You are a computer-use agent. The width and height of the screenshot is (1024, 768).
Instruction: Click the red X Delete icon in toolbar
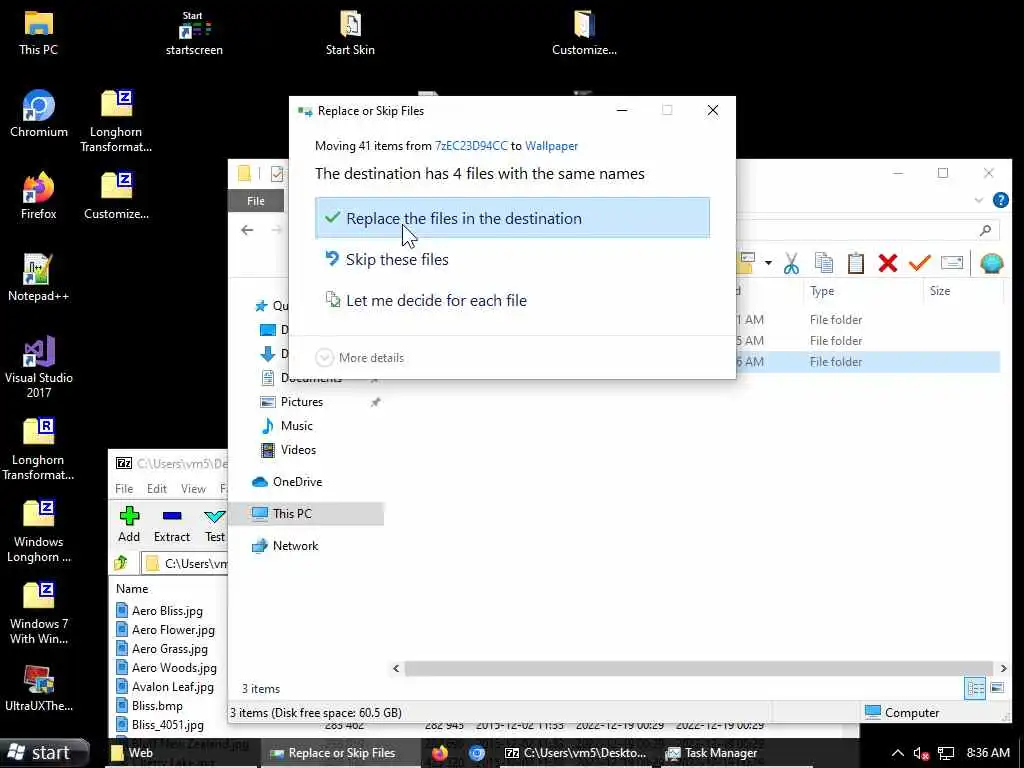(x=888, y=263)
